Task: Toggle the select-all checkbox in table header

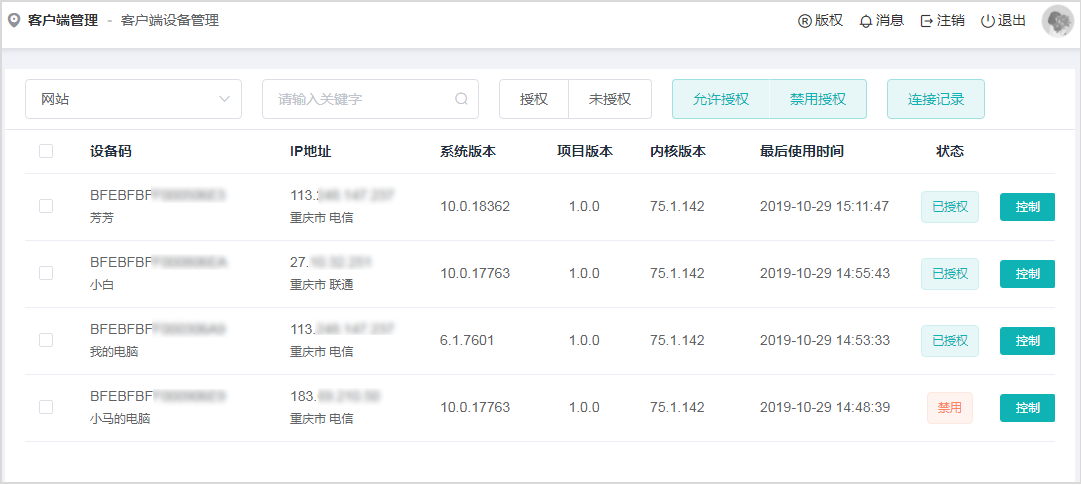Action: click(46, 152)
